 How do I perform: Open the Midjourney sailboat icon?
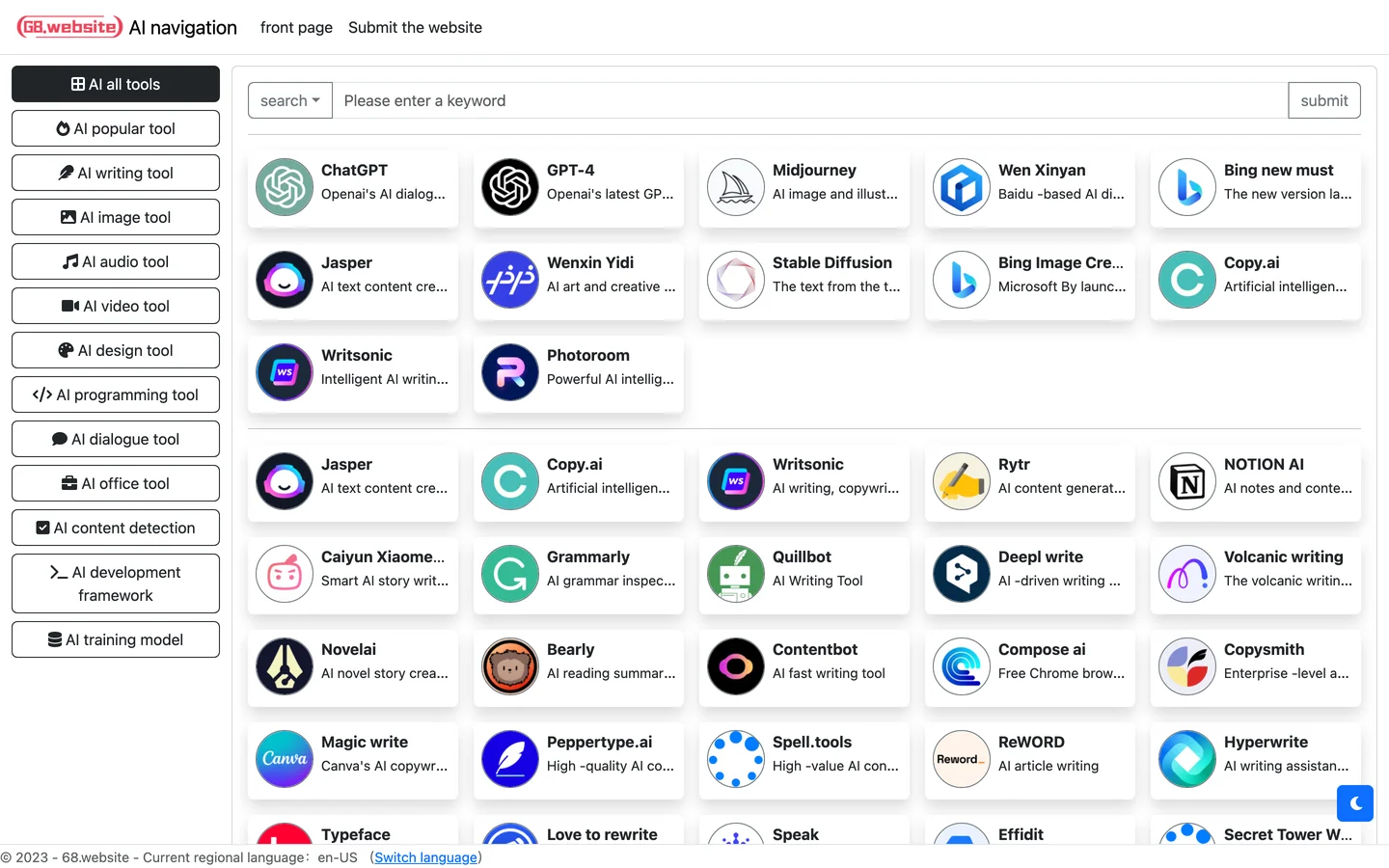[x=736, y=187]
